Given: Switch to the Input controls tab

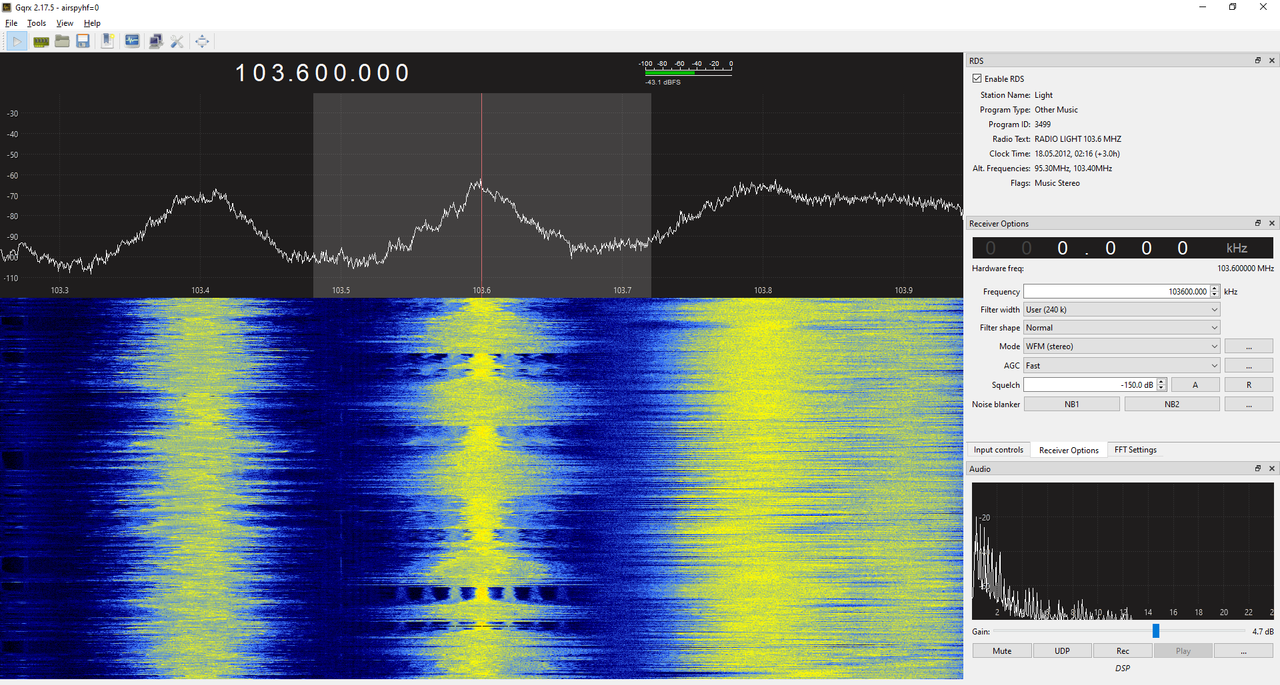Looking at the screenshot, I should 999,450.
